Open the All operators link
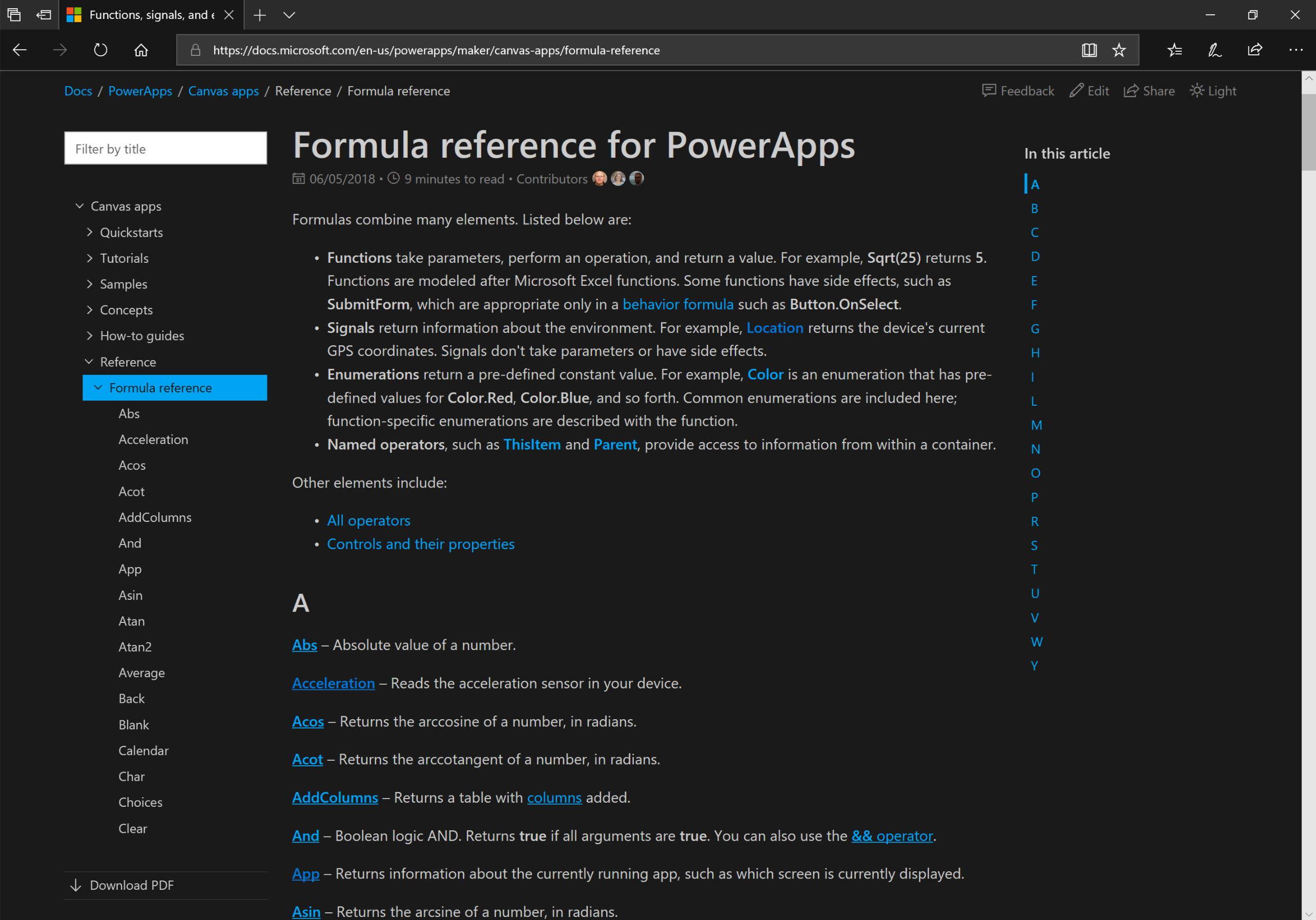Image resolution: width=1316 pixels, height=920 pixels. click(368, 520)
